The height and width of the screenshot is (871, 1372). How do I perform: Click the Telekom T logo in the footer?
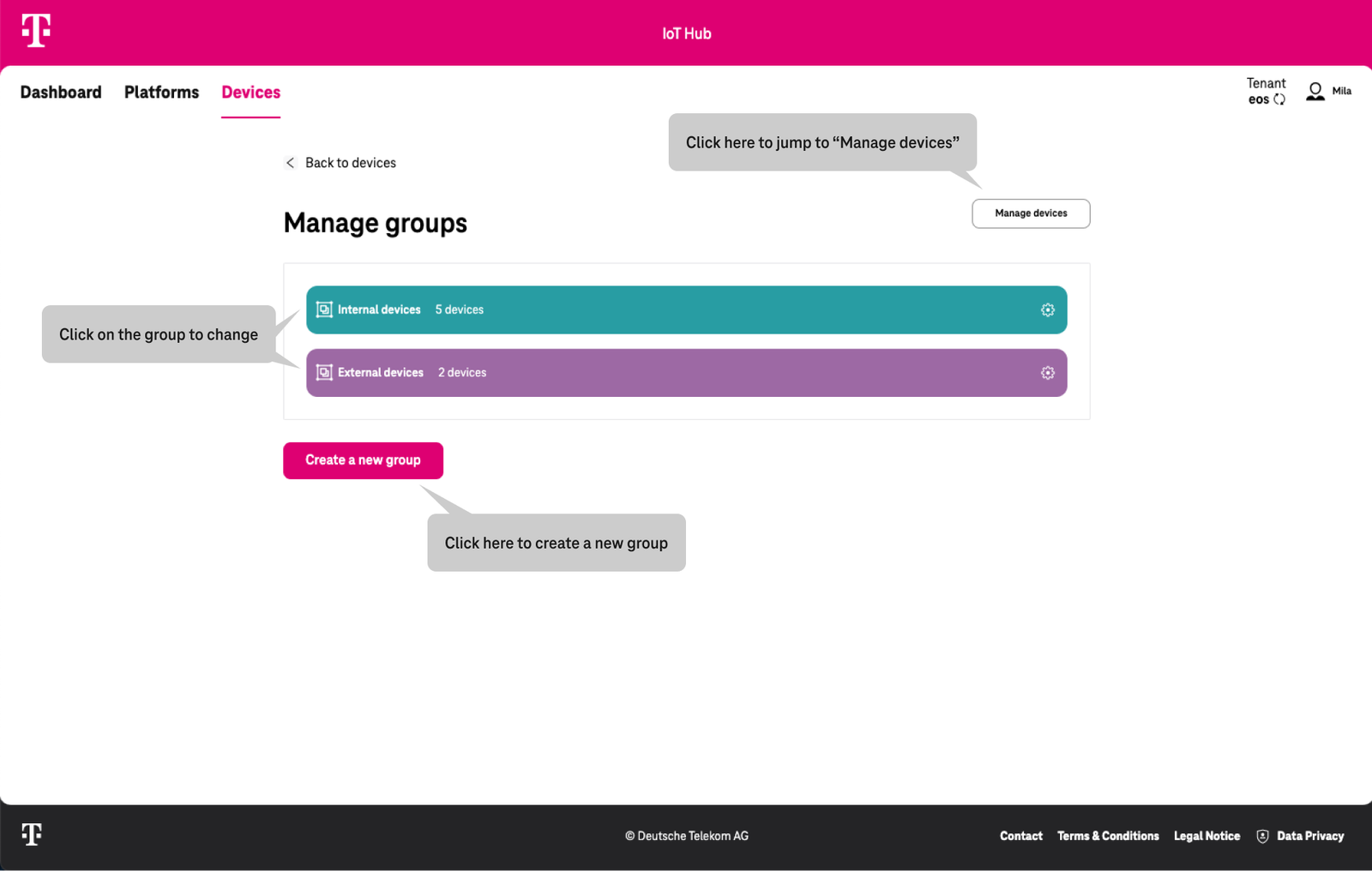[x=32, y=835]
